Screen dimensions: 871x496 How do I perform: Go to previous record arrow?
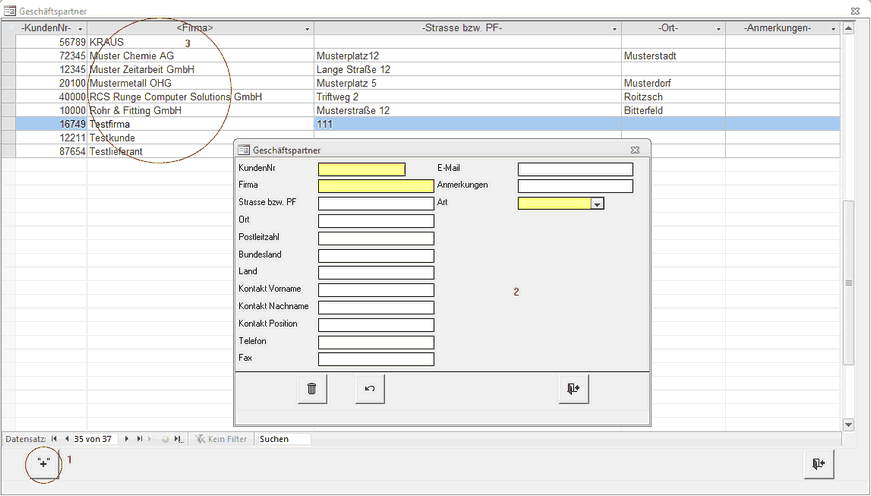[x=67, y=439]
